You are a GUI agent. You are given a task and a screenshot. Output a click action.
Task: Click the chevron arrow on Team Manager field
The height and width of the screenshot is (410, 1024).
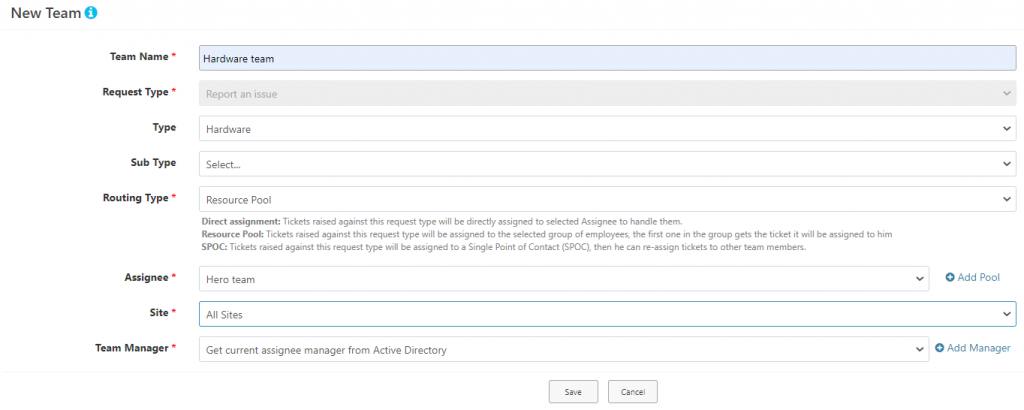[x=919, y=349]
